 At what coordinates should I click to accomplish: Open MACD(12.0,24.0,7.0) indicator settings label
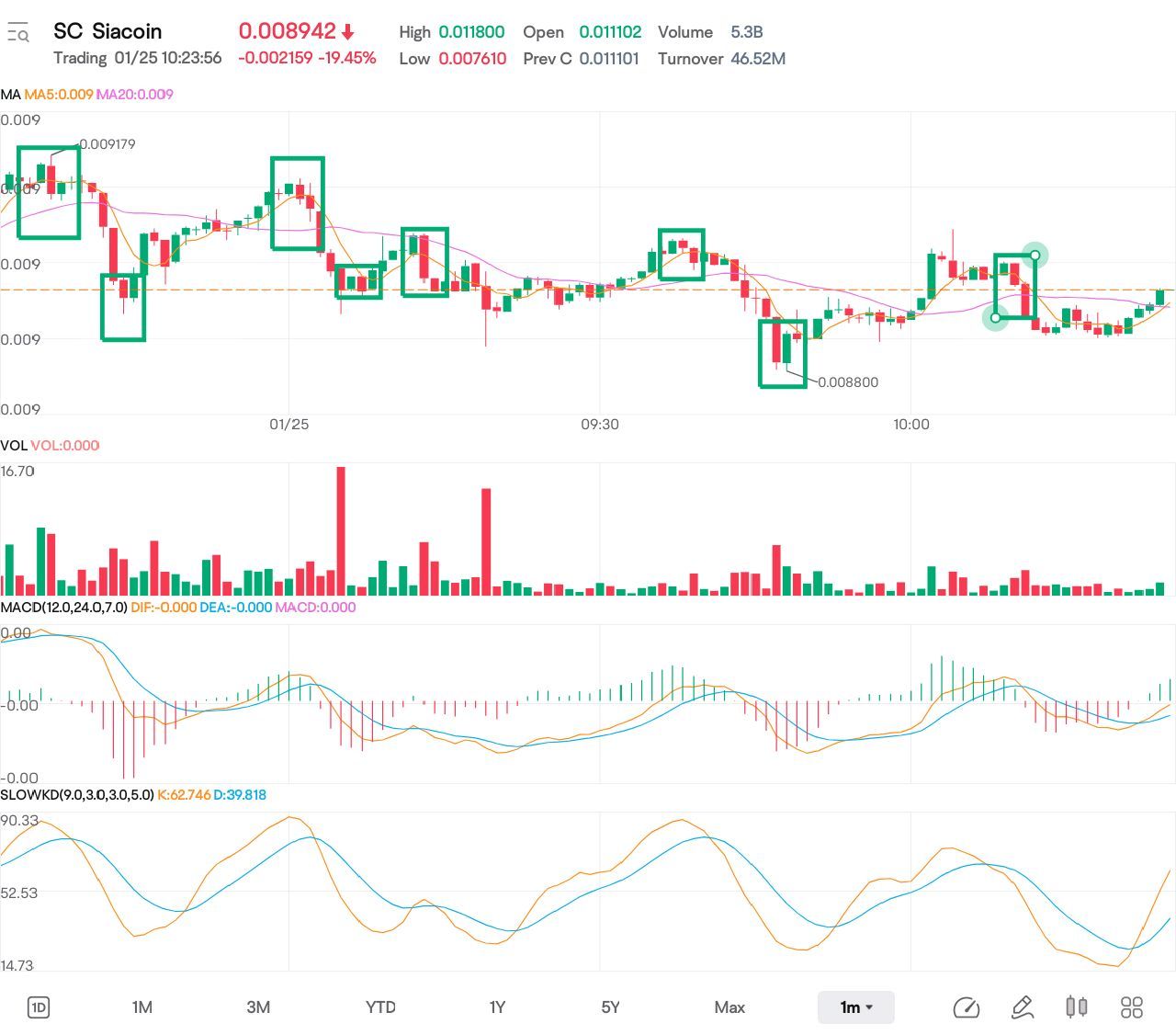click(x=63, y=608)
